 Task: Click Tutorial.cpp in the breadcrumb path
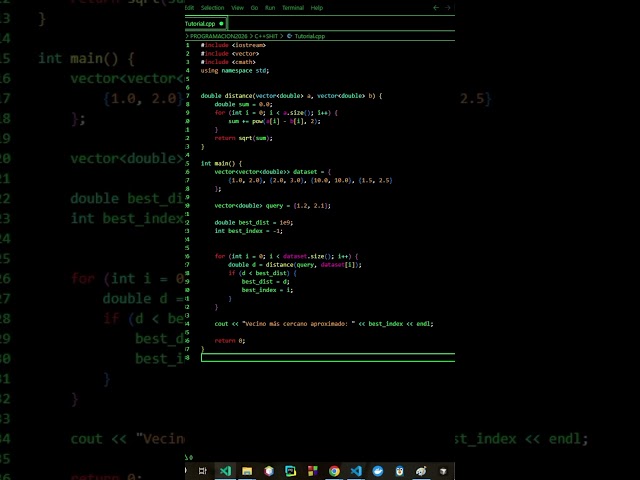310,36
